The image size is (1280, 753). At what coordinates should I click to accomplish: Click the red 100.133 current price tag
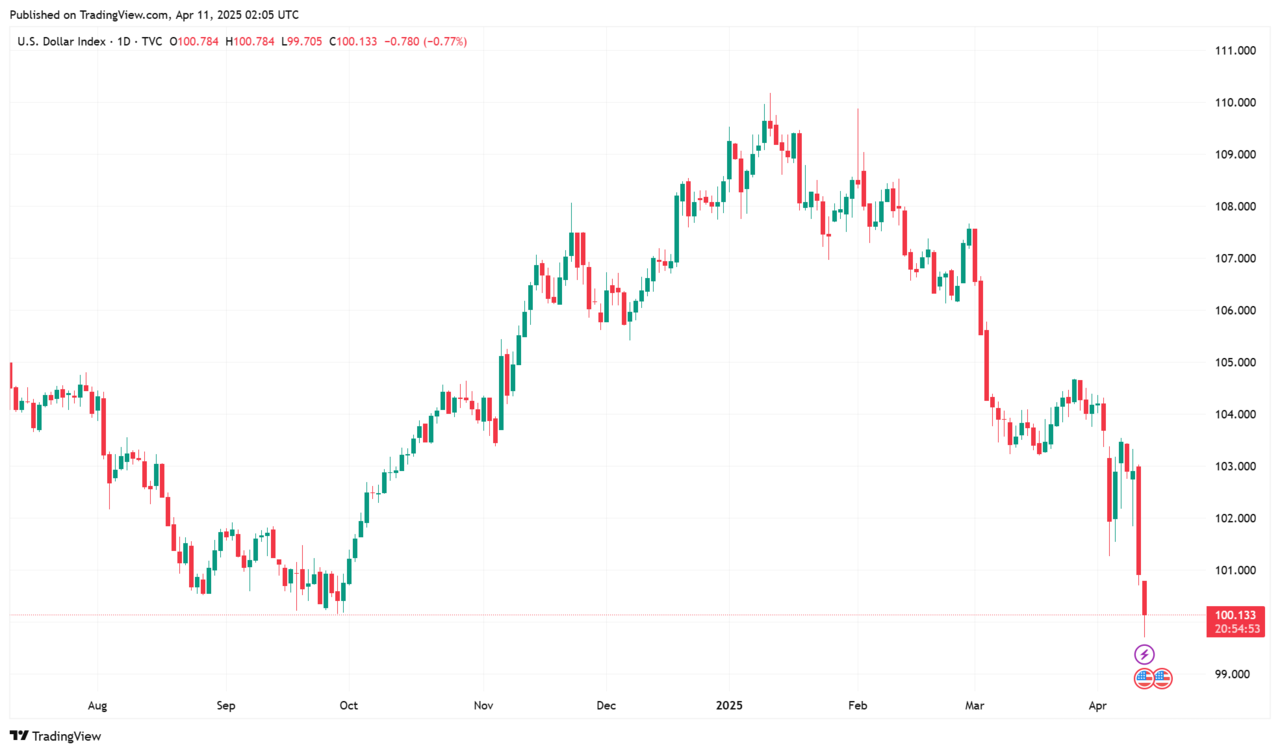pyautogui.click(x=1237, y=614)
